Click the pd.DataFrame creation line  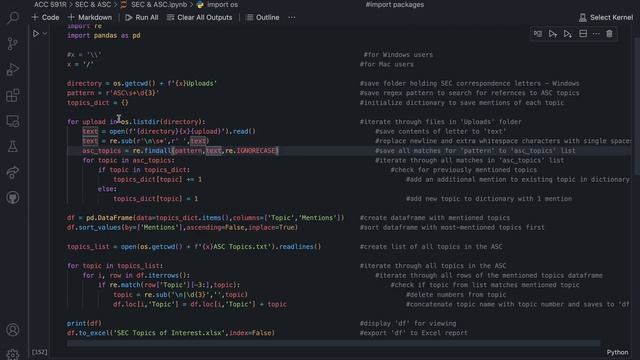[205, 218]
